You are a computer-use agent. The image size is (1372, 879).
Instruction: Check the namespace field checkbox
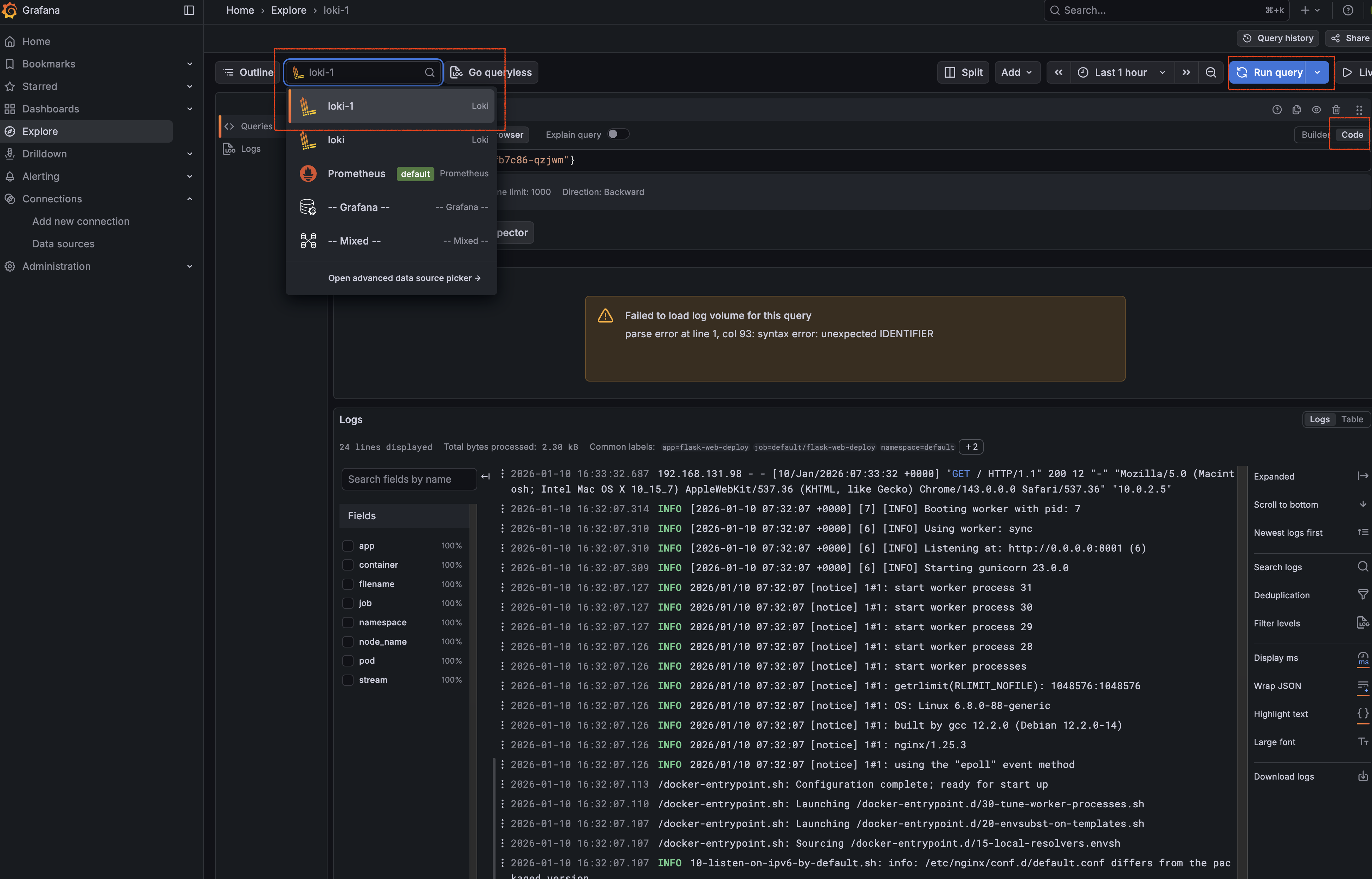click(x=348, y=622)
